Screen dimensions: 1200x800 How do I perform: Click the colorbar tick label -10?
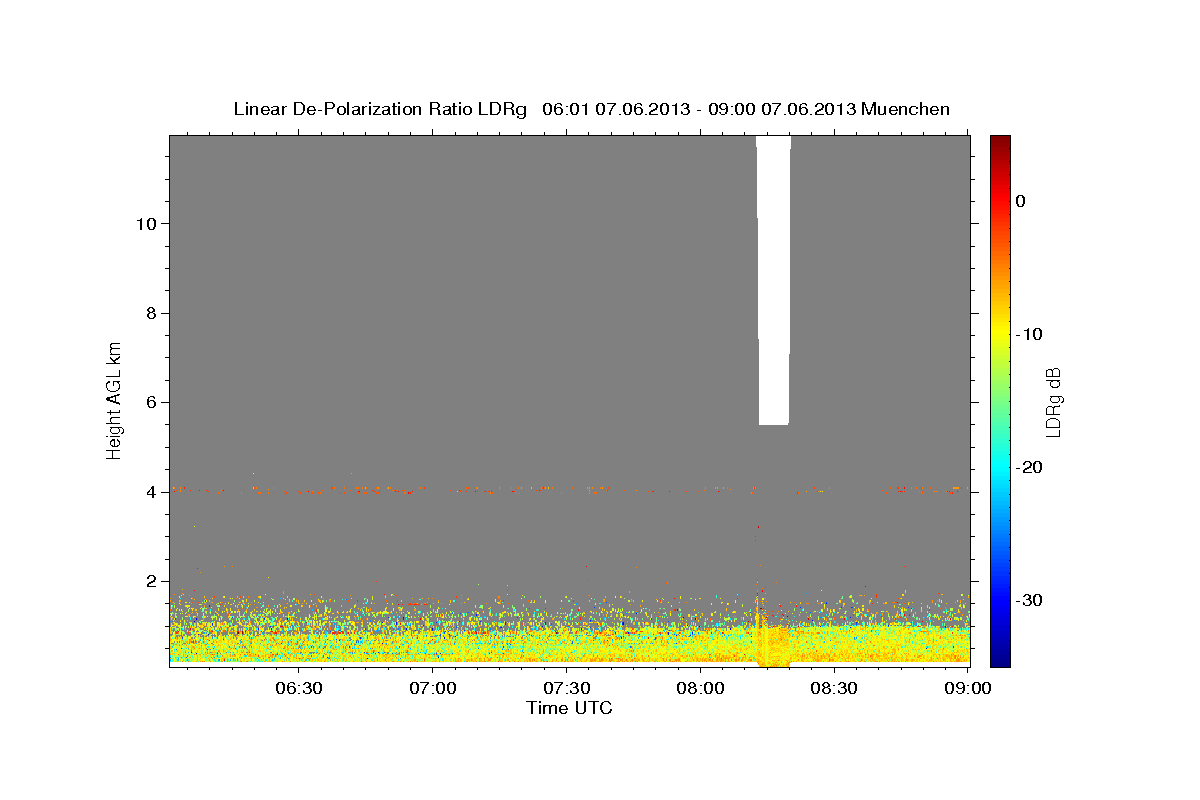1028,334
